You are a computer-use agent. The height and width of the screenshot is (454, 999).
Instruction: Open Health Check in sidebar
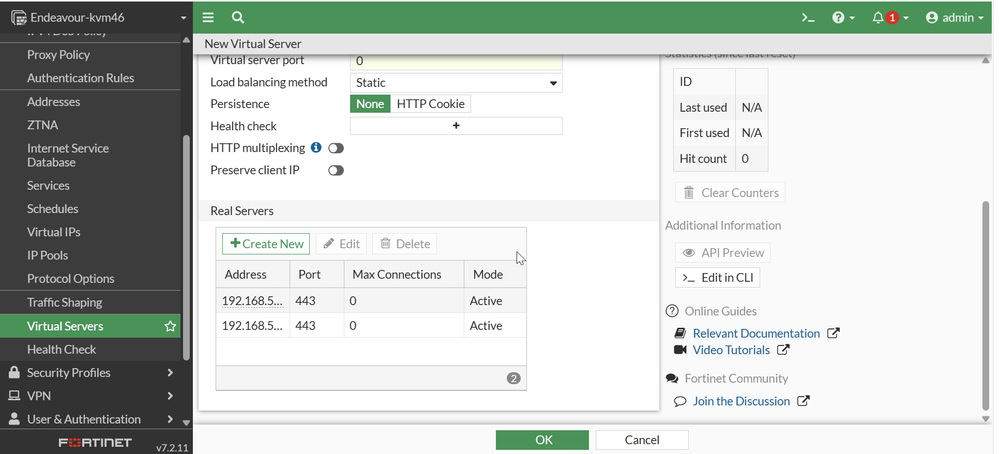62,349
